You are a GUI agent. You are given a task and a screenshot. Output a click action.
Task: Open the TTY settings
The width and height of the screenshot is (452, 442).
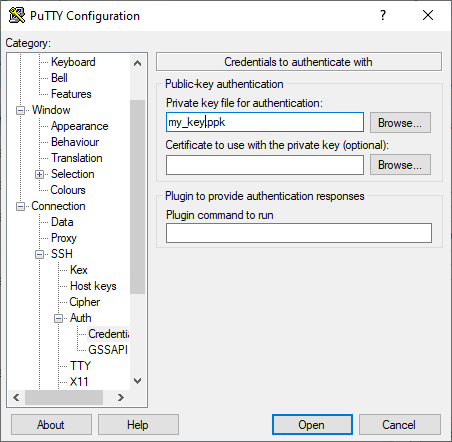click(80, 366)
